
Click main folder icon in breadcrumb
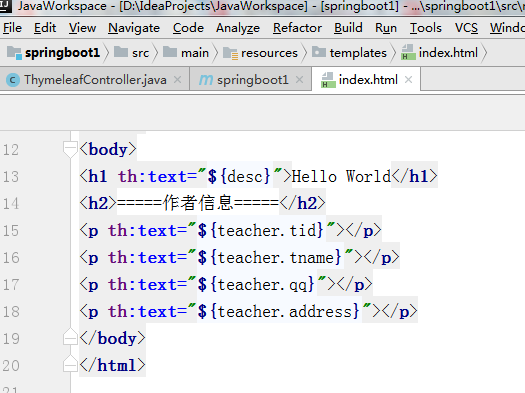pos(170,52)
